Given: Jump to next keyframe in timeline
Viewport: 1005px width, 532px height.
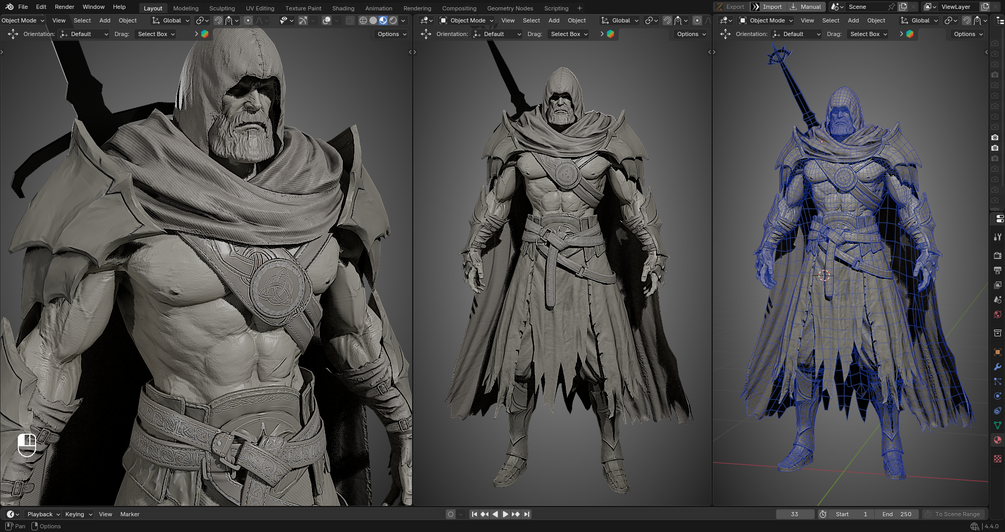Looking at the screenshot, I should tap(516, 514).
